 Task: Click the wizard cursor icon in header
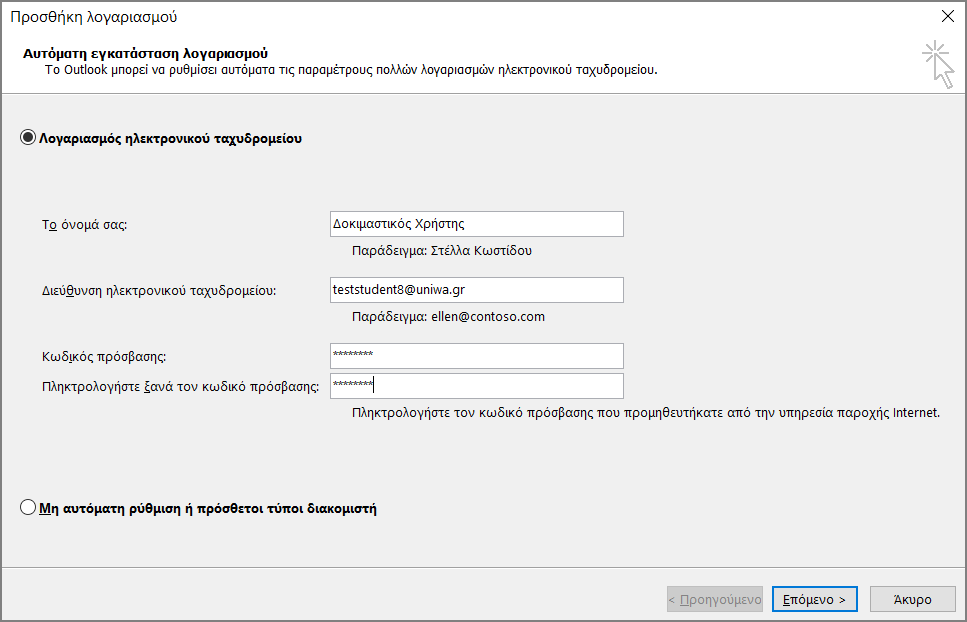938,64
